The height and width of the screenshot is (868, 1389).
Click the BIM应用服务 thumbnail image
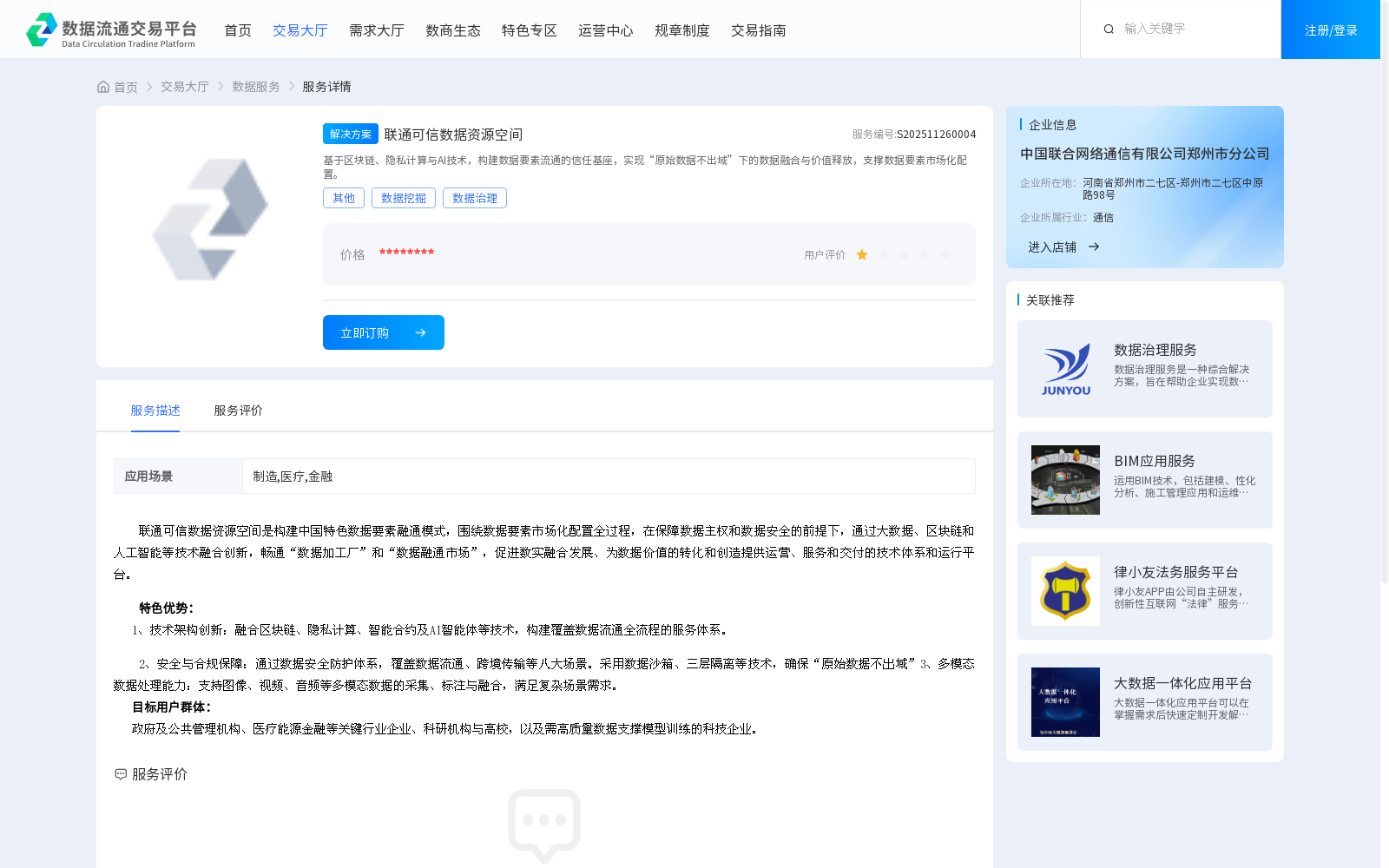1065,480
